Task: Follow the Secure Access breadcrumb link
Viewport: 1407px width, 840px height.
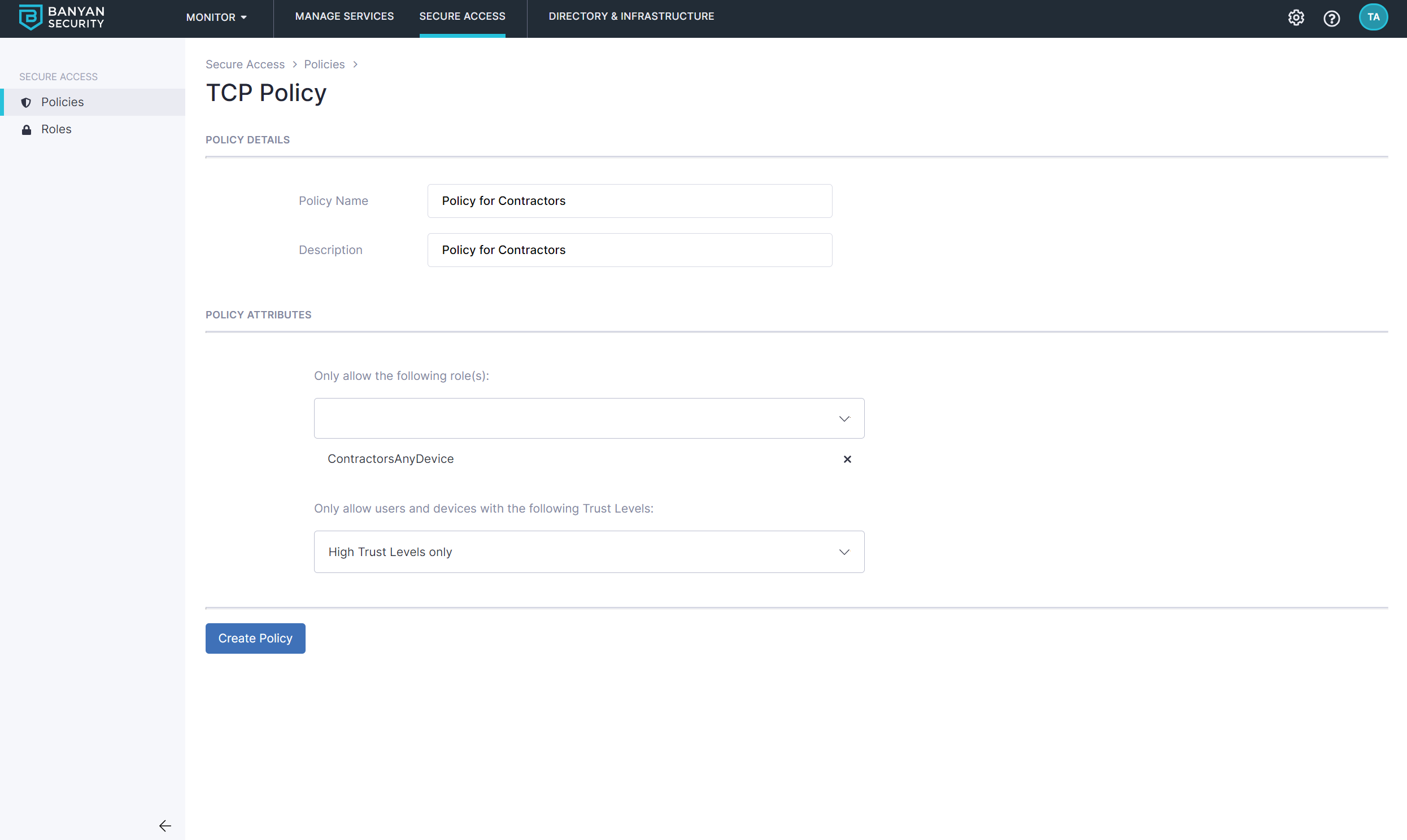Action: click(x=245, y=64)
